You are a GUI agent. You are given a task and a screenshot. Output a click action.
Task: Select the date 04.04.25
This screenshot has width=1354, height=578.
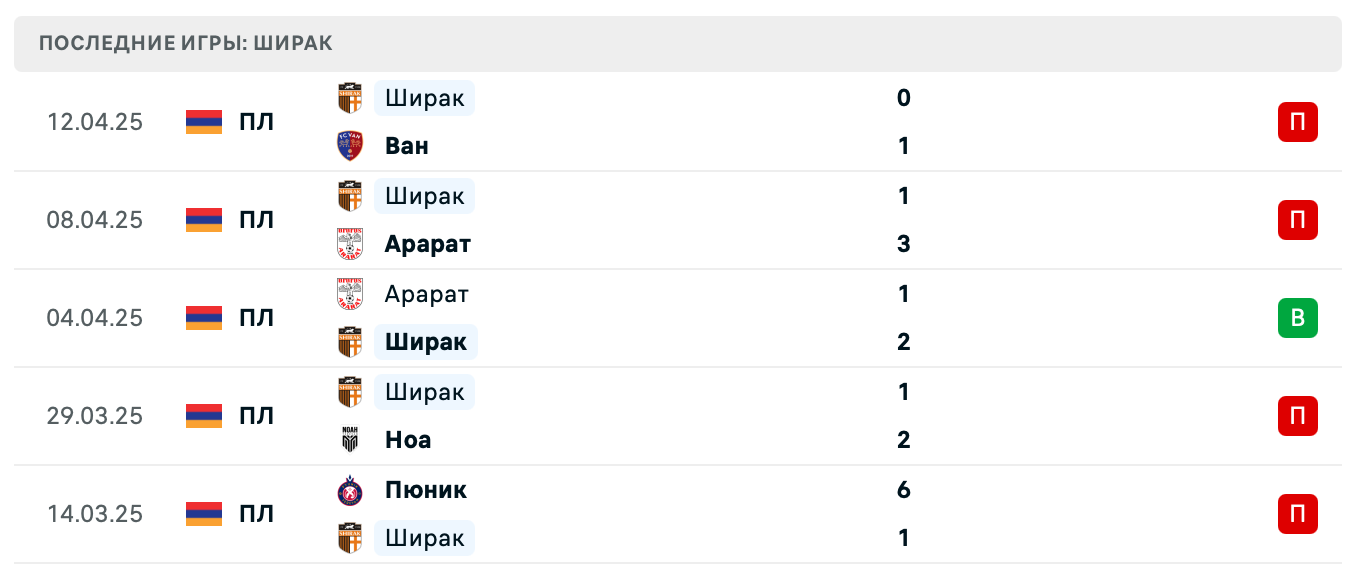[x=95, y=318]
